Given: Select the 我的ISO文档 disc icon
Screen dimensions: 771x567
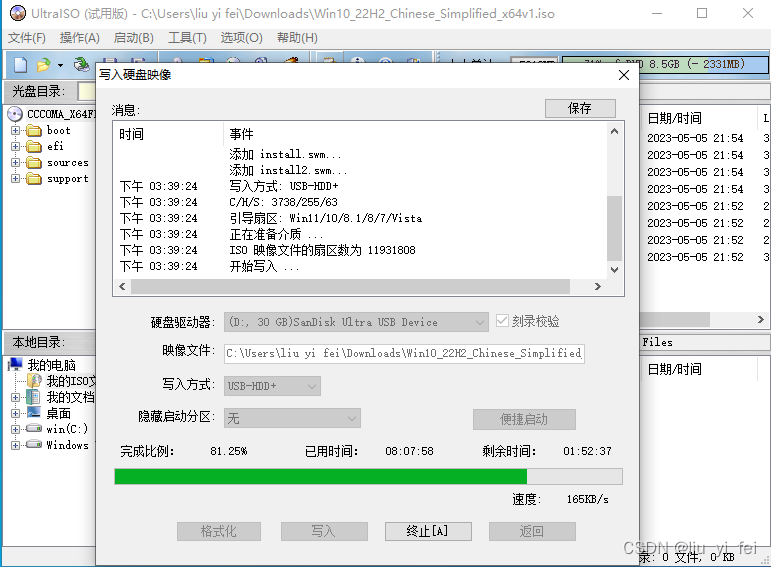Looking at the screenshot, I should coord(34,381).
